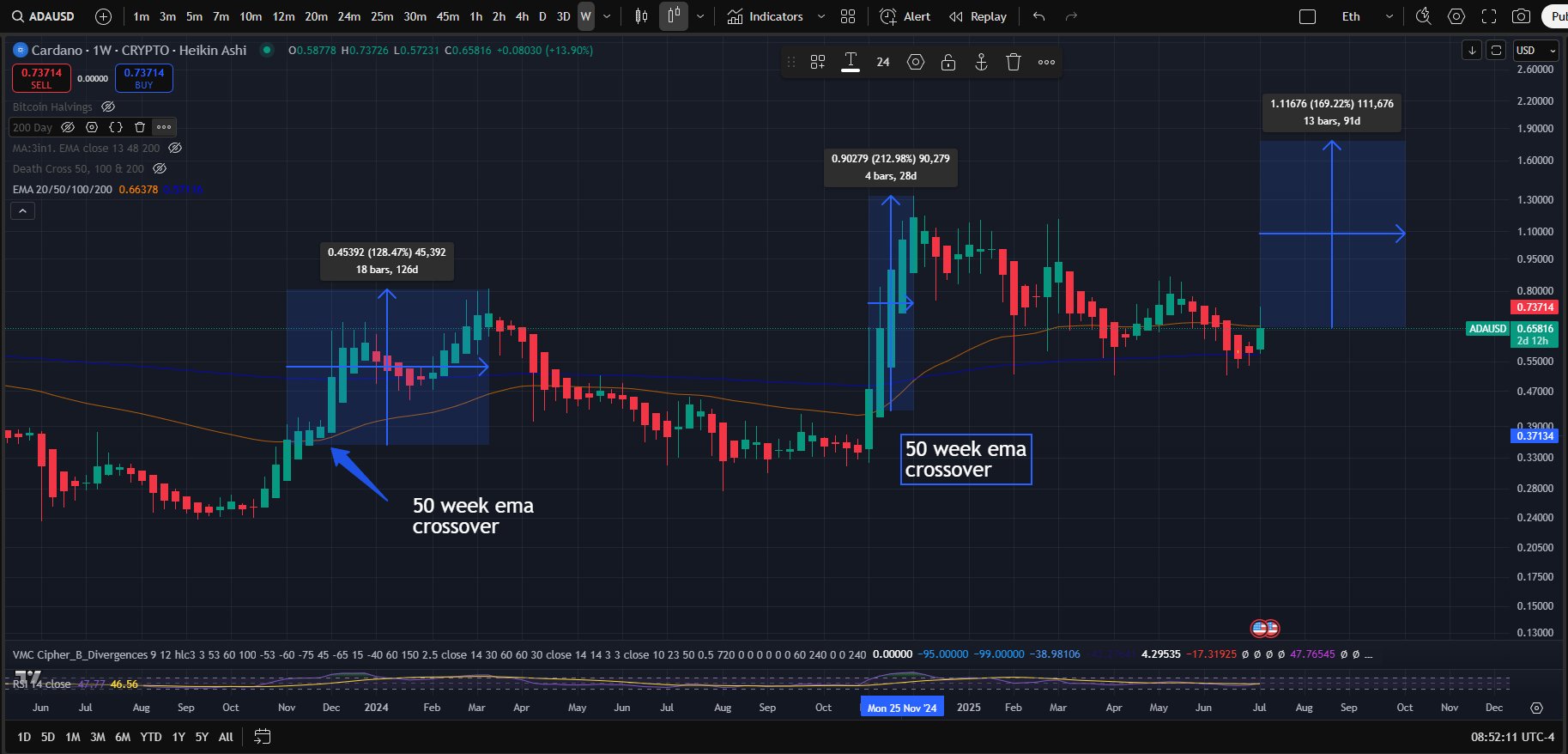
Task: Delete the selected text drawing with trash icon
Action: point(1014,62)
